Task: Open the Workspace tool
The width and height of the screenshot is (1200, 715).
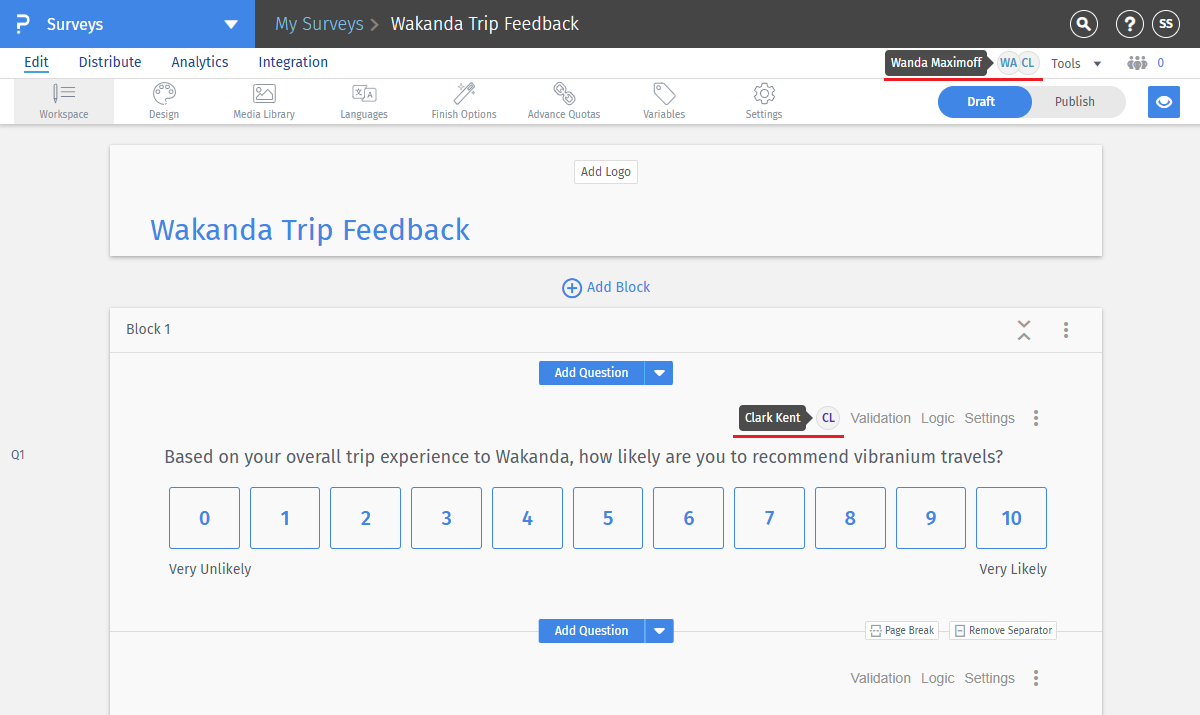Action: (x=64, y=102)
